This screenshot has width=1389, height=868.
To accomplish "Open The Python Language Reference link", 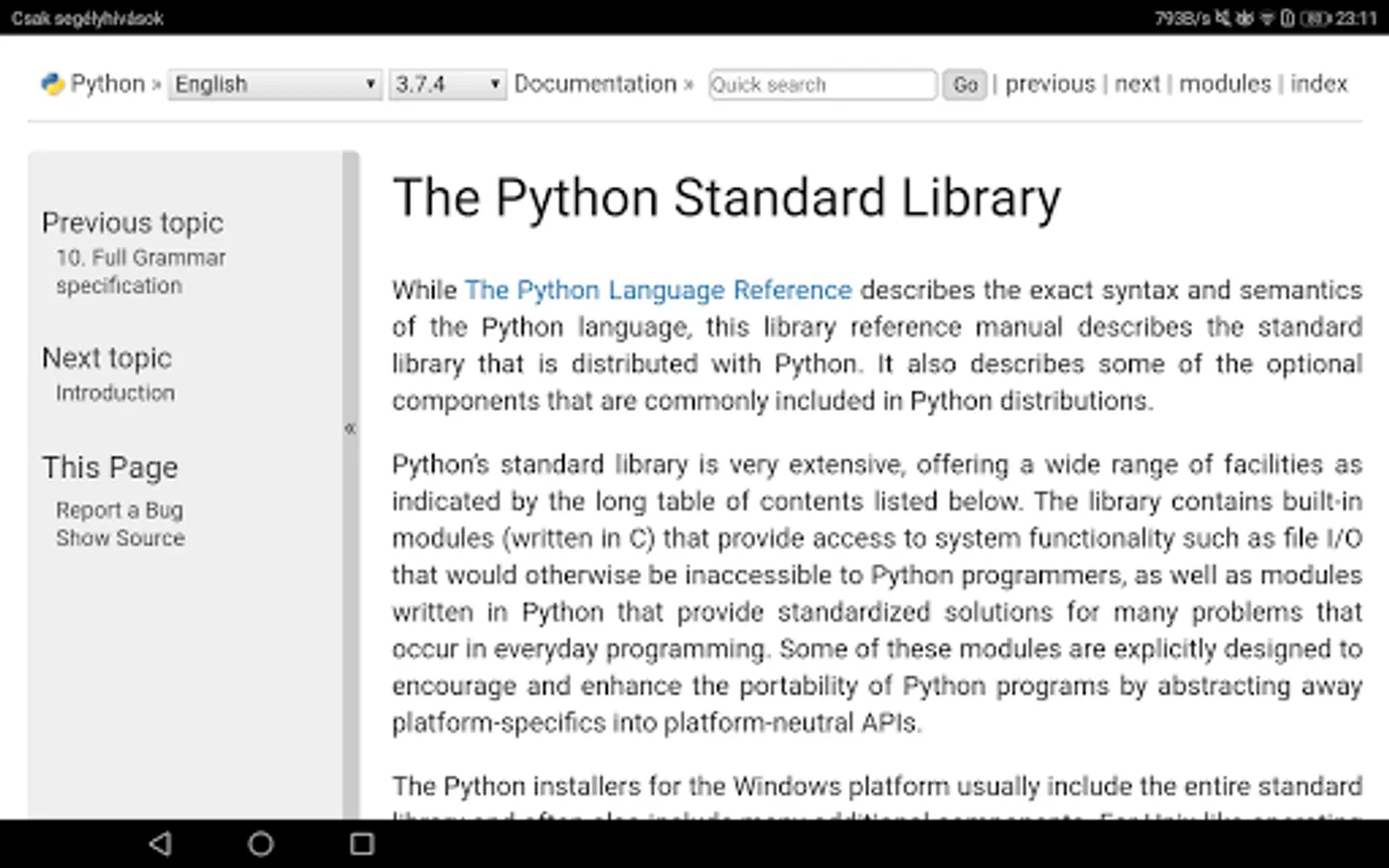I will pos(658,290).
